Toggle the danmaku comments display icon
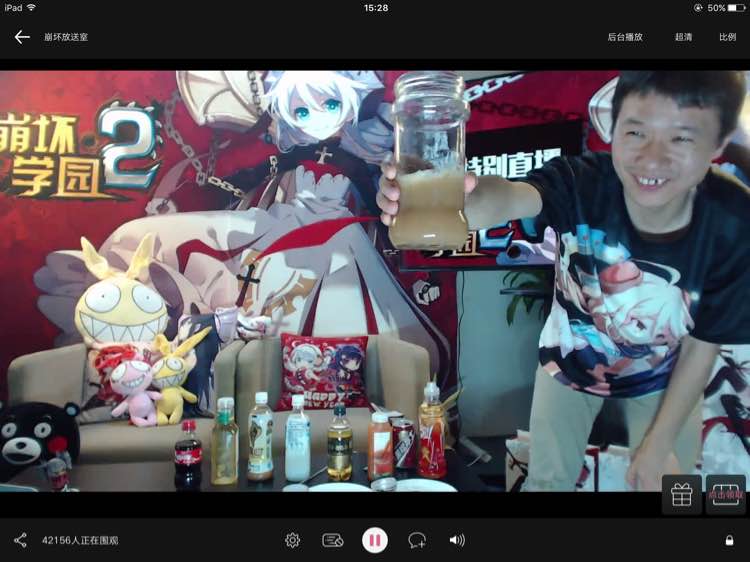The height and width of the screenshot is (562, 750). pyautogui.click(x=333, y=540)
